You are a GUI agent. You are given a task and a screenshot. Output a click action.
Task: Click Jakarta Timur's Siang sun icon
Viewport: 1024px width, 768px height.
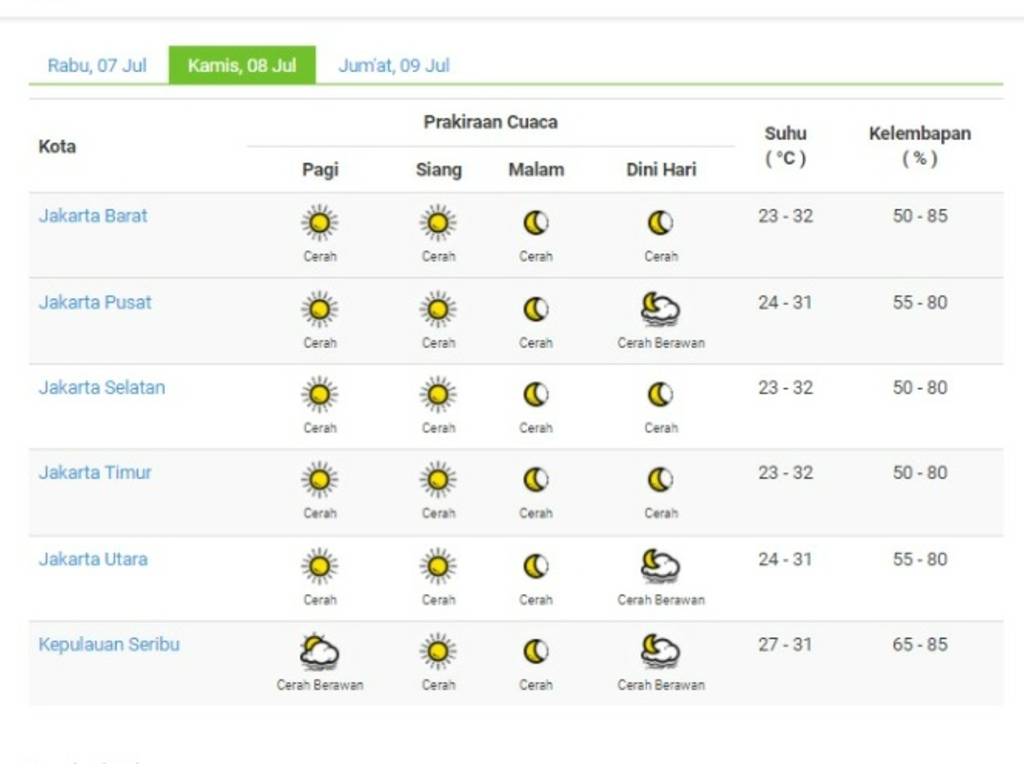click(x=438, y=480)
